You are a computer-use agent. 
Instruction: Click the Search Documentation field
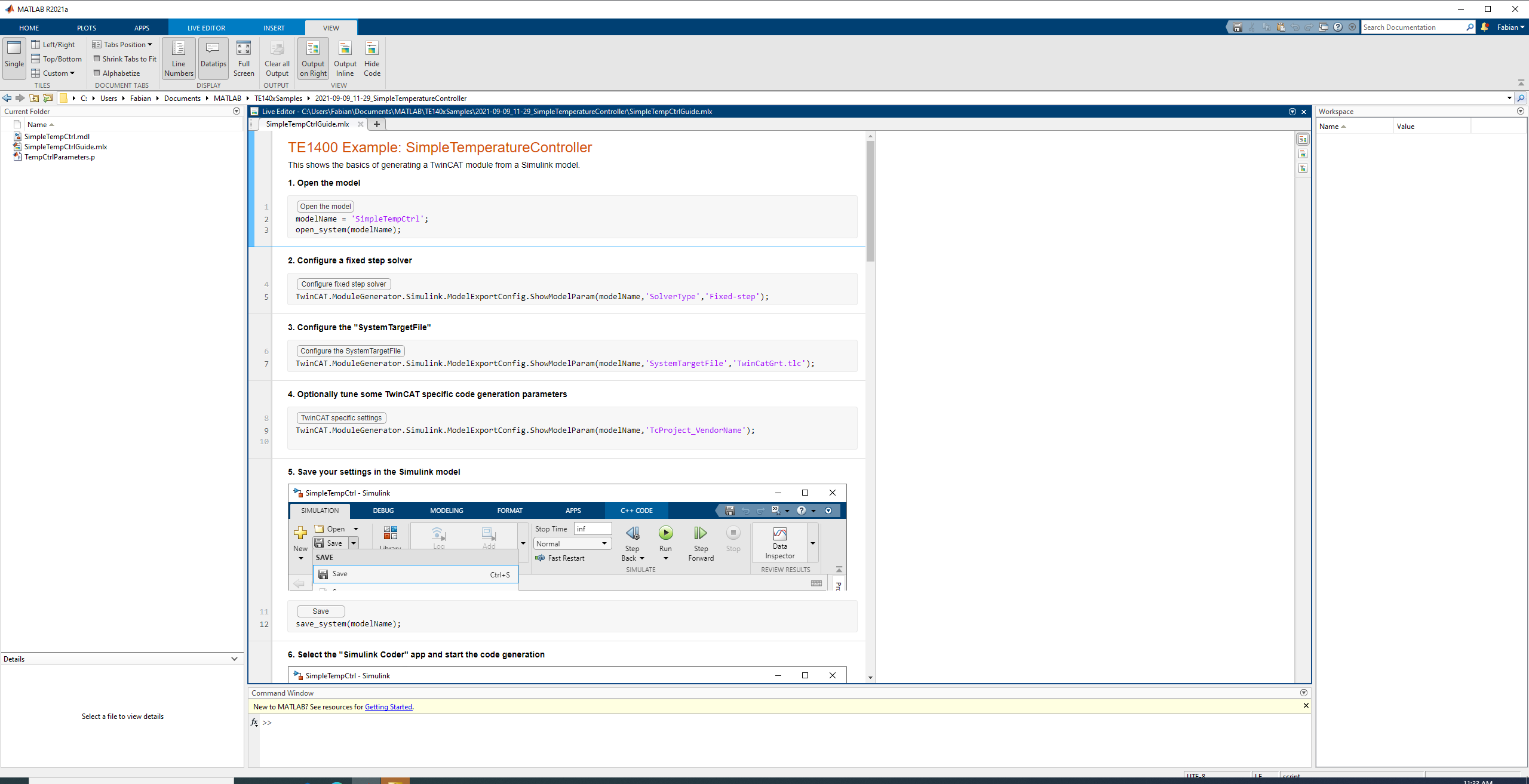click(1414, 27)
